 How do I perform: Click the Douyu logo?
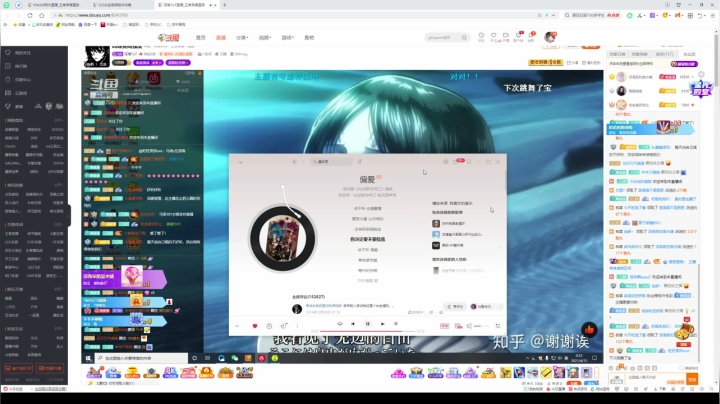tap(169, 38)
